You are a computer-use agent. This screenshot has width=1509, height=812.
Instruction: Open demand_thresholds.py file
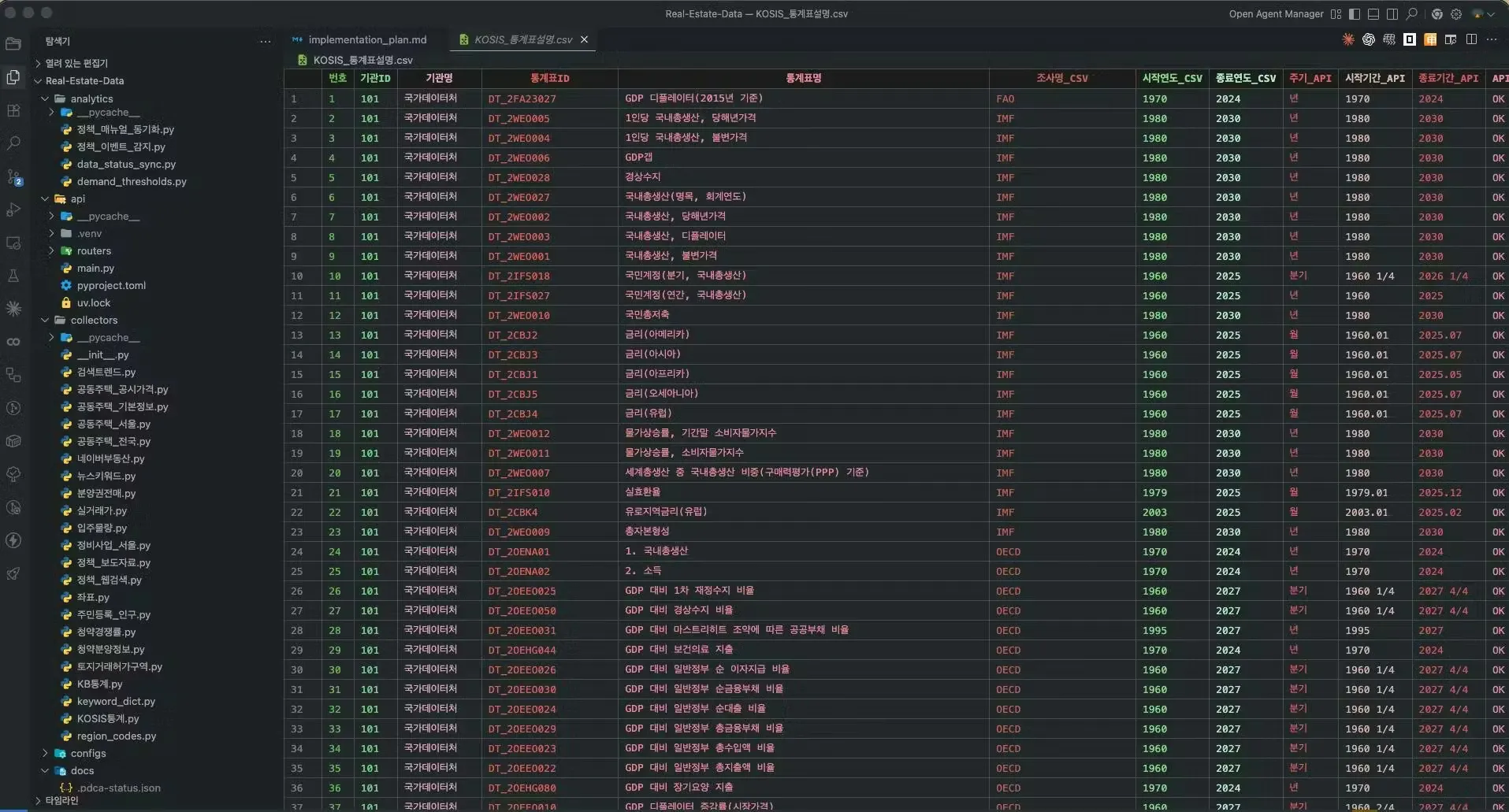[132, 181]
